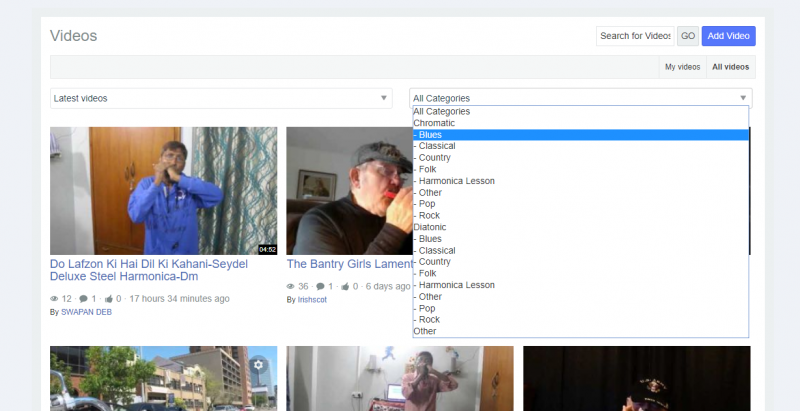
Task: Click the GO search button
Action: (x=688, y=36)
